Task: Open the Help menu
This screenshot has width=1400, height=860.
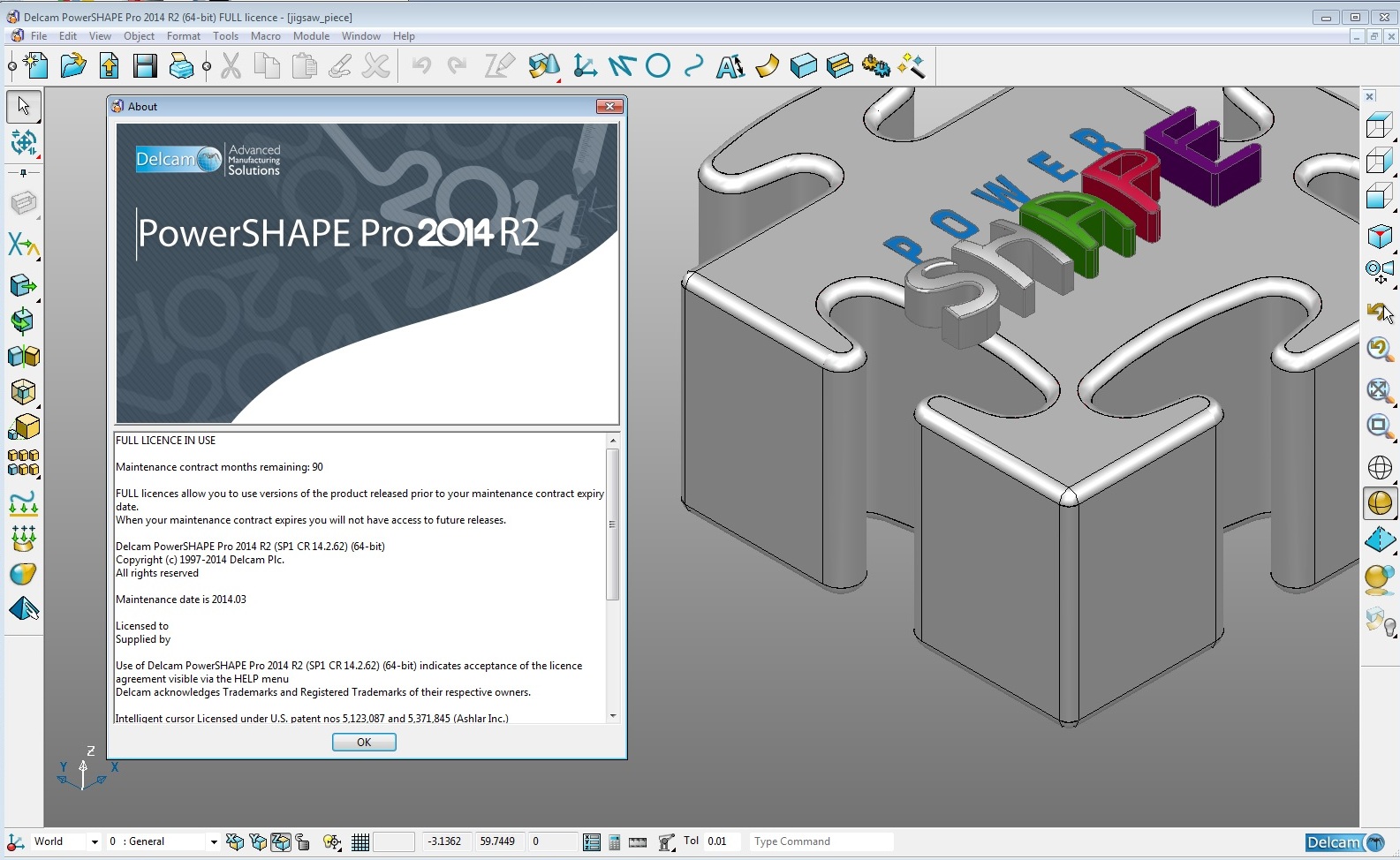Action: click(404, 36)
